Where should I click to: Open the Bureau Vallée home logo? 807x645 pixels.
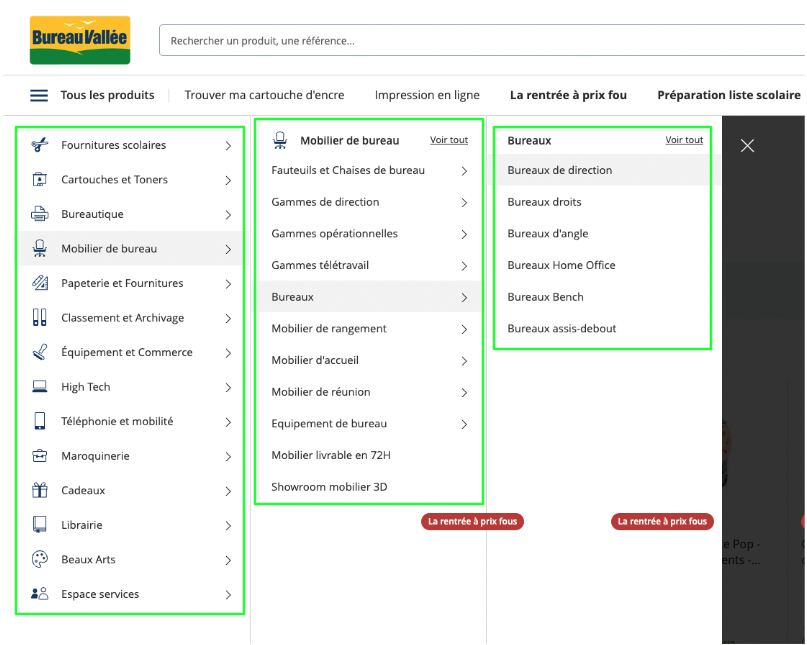click(80, 40)
